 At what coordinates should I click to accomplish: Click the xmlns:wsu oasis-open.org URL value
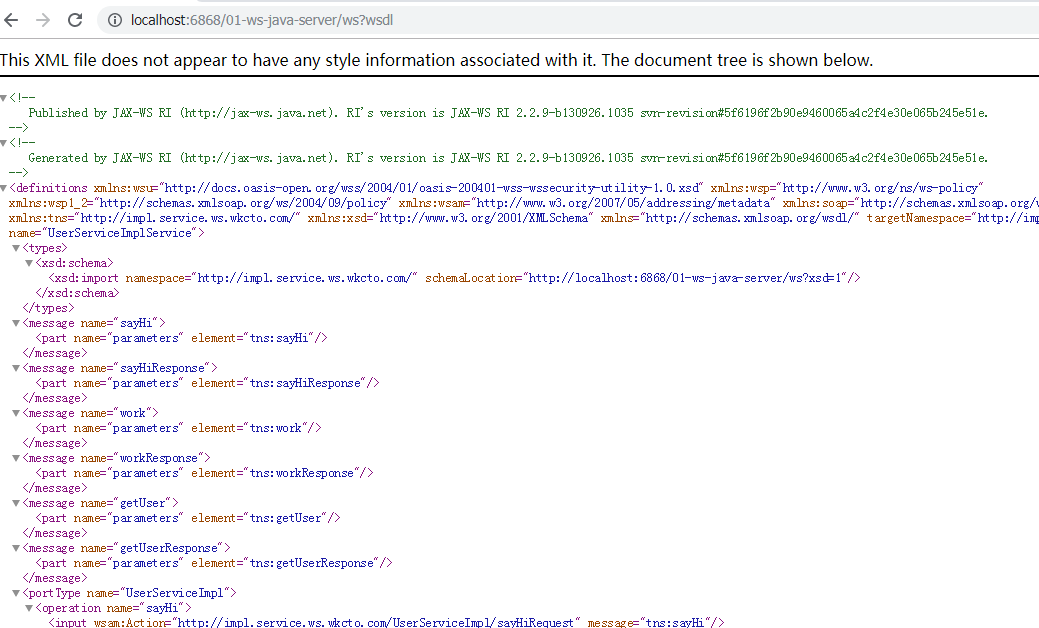pos(432,188)
